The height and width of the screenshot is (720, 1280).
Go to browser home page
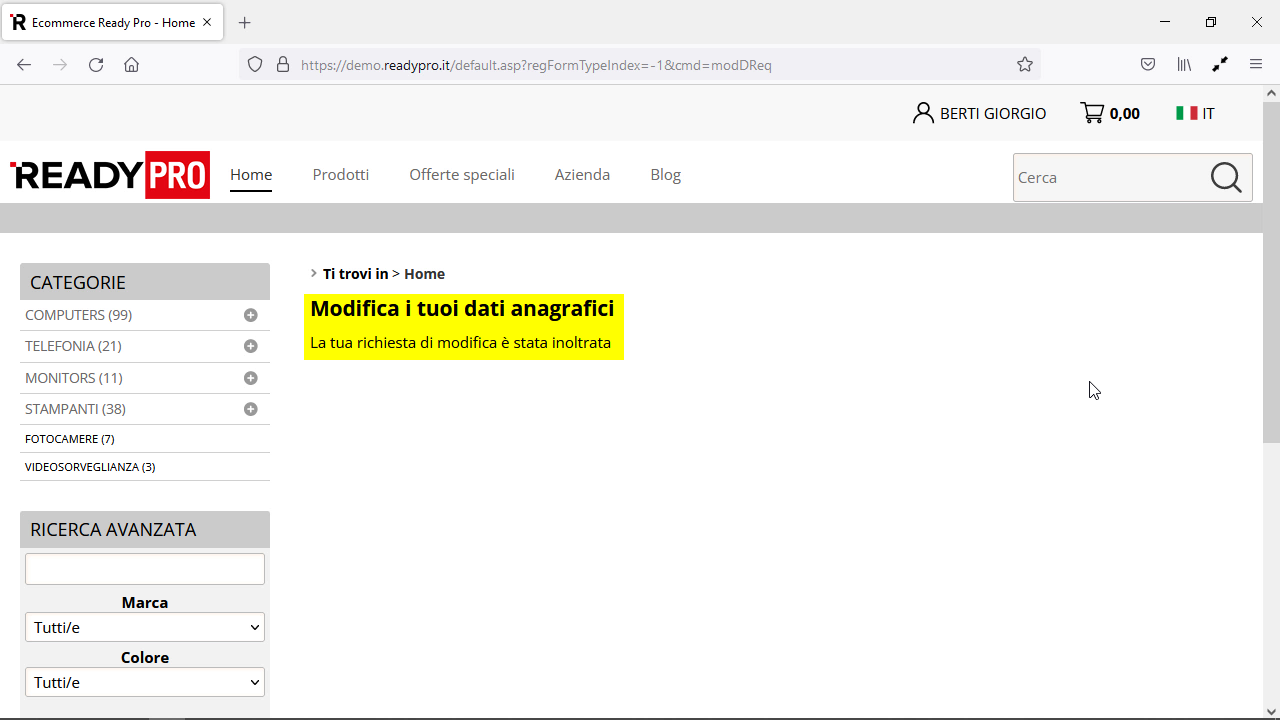[131, 65]
